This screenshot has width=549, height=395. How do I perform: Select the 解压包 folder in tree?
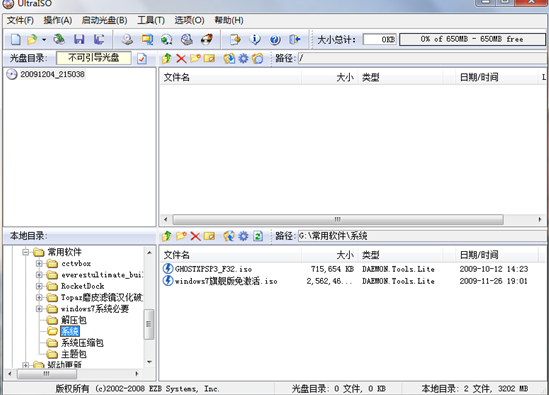(74, 320)
